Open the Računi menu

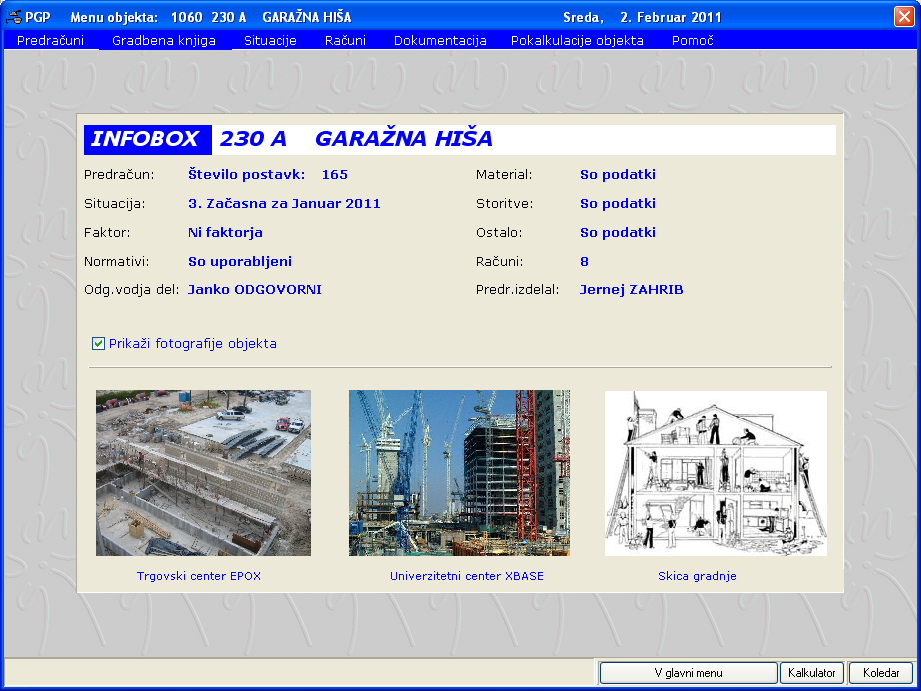(345, 41)
